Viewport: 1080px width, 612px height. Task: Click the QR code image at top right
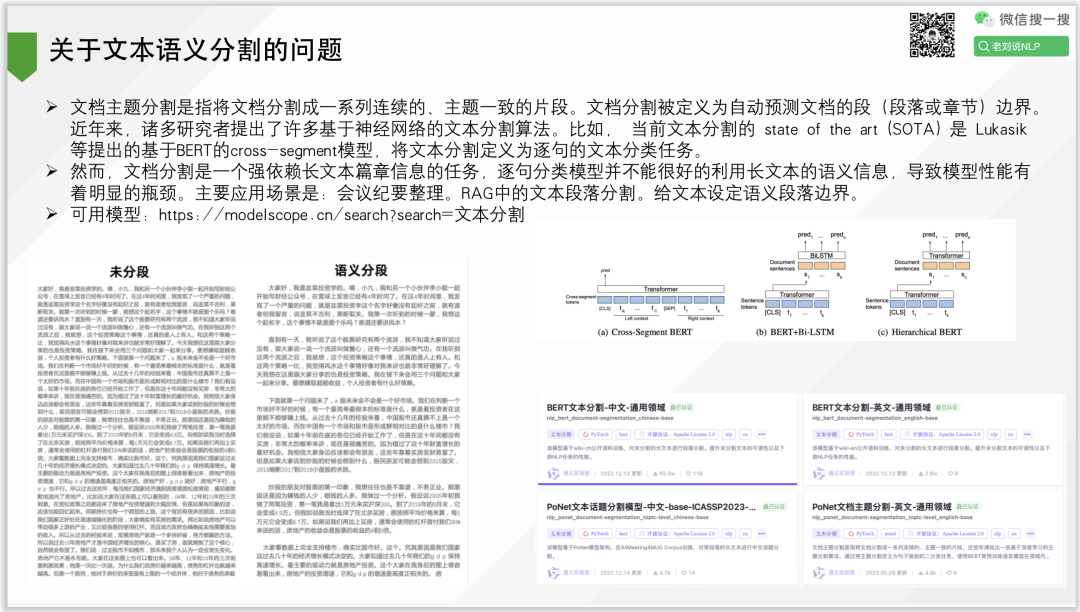point(932,34)
